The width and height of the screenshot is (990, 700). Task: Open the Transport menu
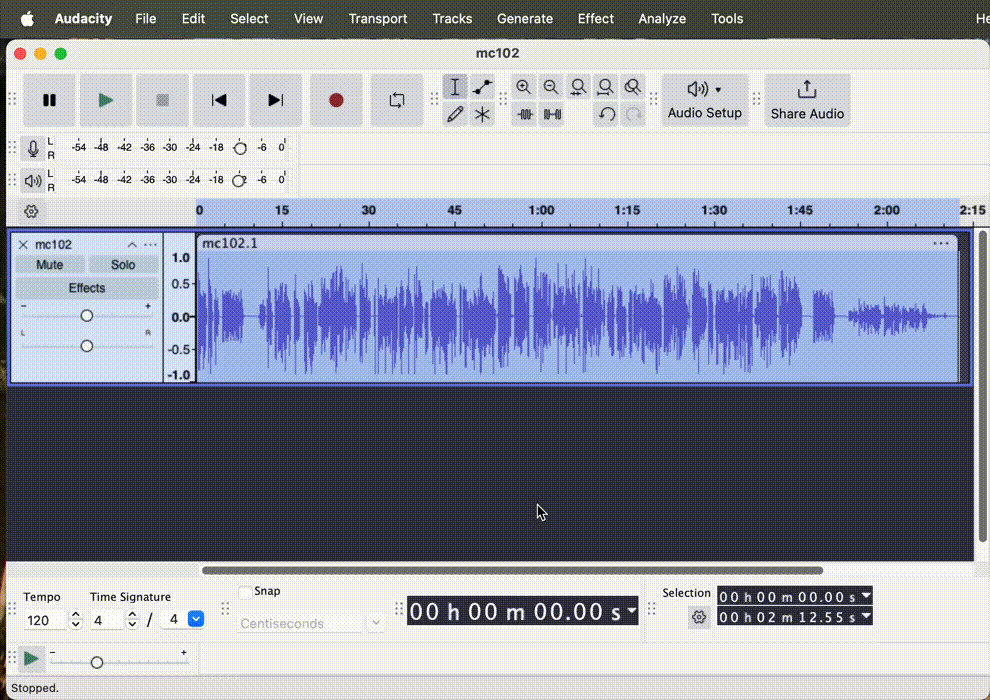tap(378, 19)
